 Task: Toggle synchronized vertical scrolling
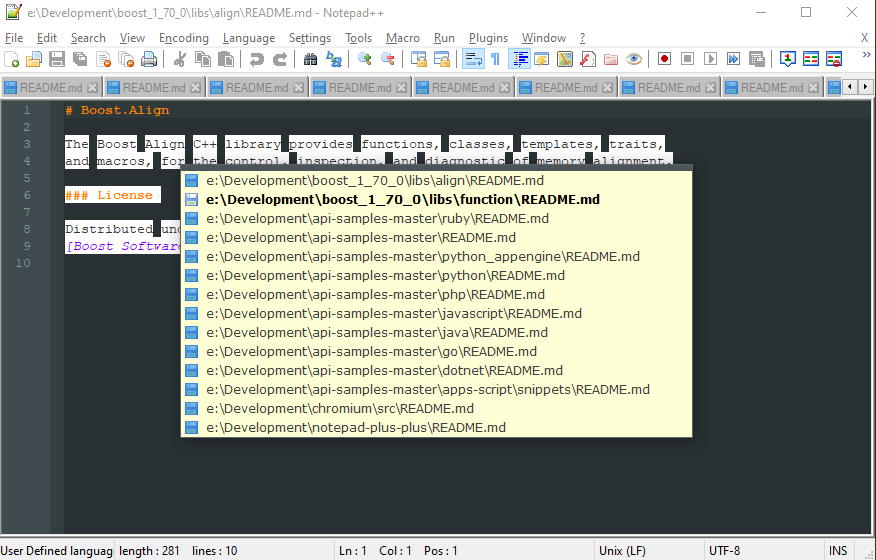(x=418, y=59)
